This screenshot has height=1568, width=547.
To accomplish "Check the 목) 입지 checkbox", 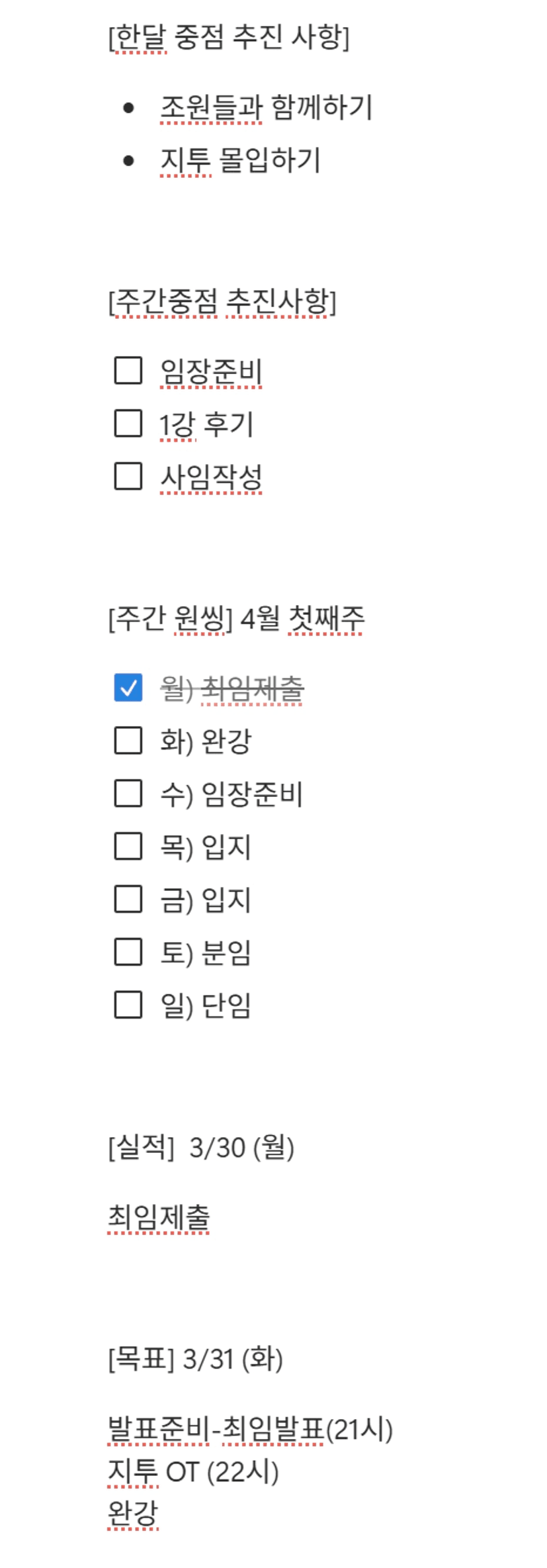I will click(128, 847).
